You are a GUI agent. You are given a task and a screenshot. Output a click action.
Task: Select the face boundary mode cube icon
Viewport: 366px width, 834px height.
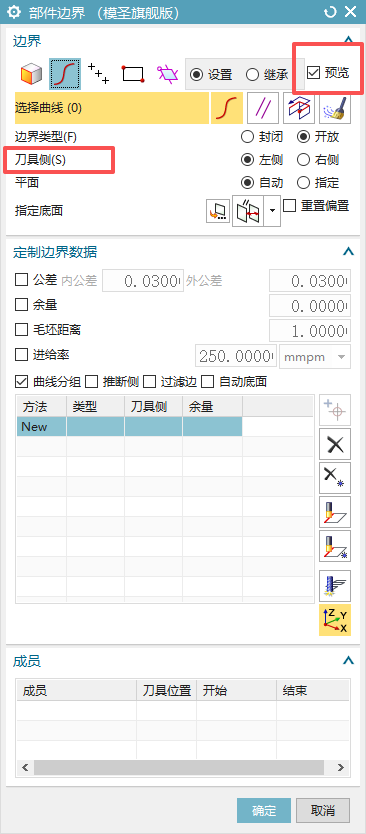[31, 74]
